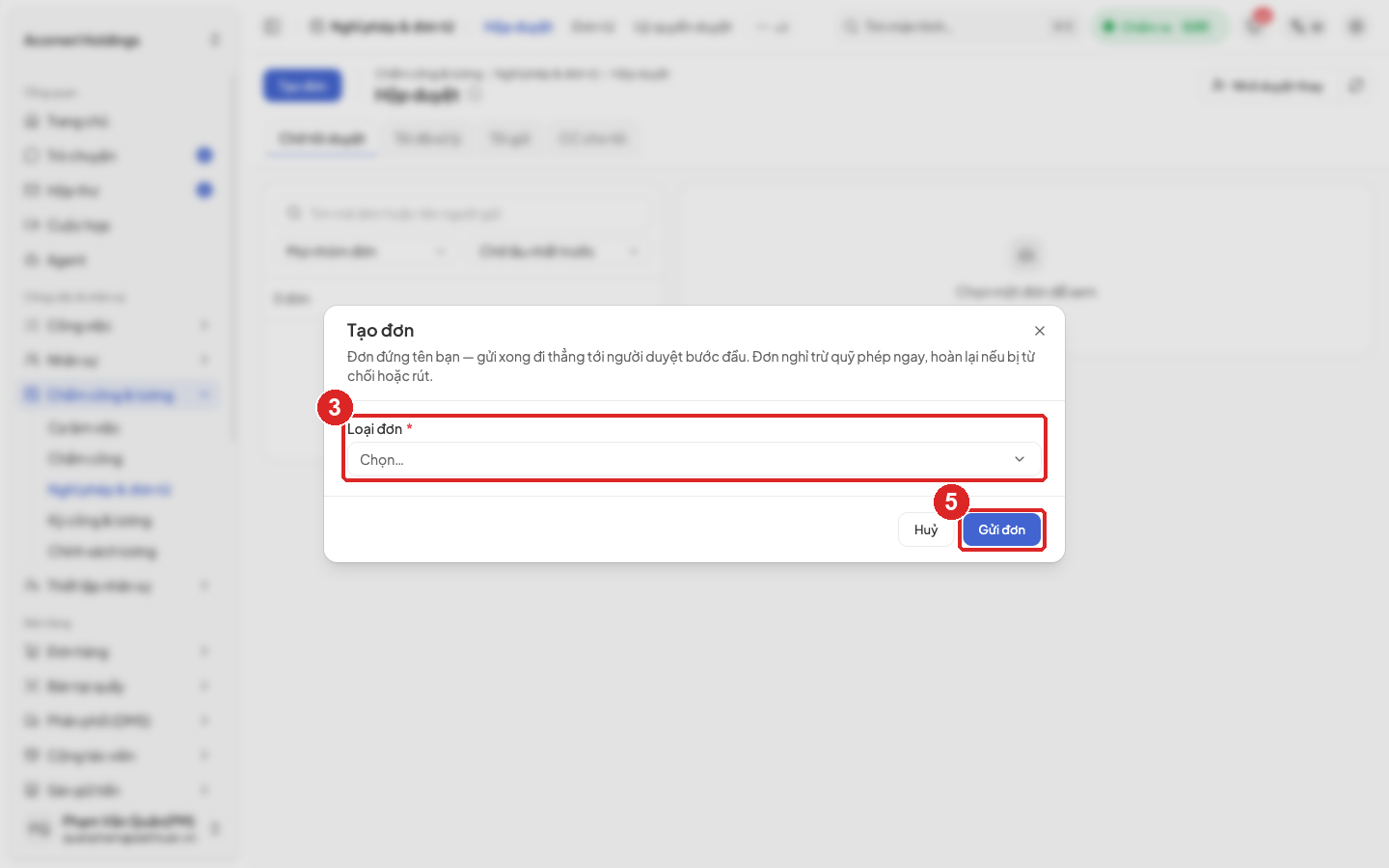Image resolution: width=1389 pixels, height=868 pixels.
Task: Switch to the Hộp duyệt top tab
Action: [x=518, y=27]
